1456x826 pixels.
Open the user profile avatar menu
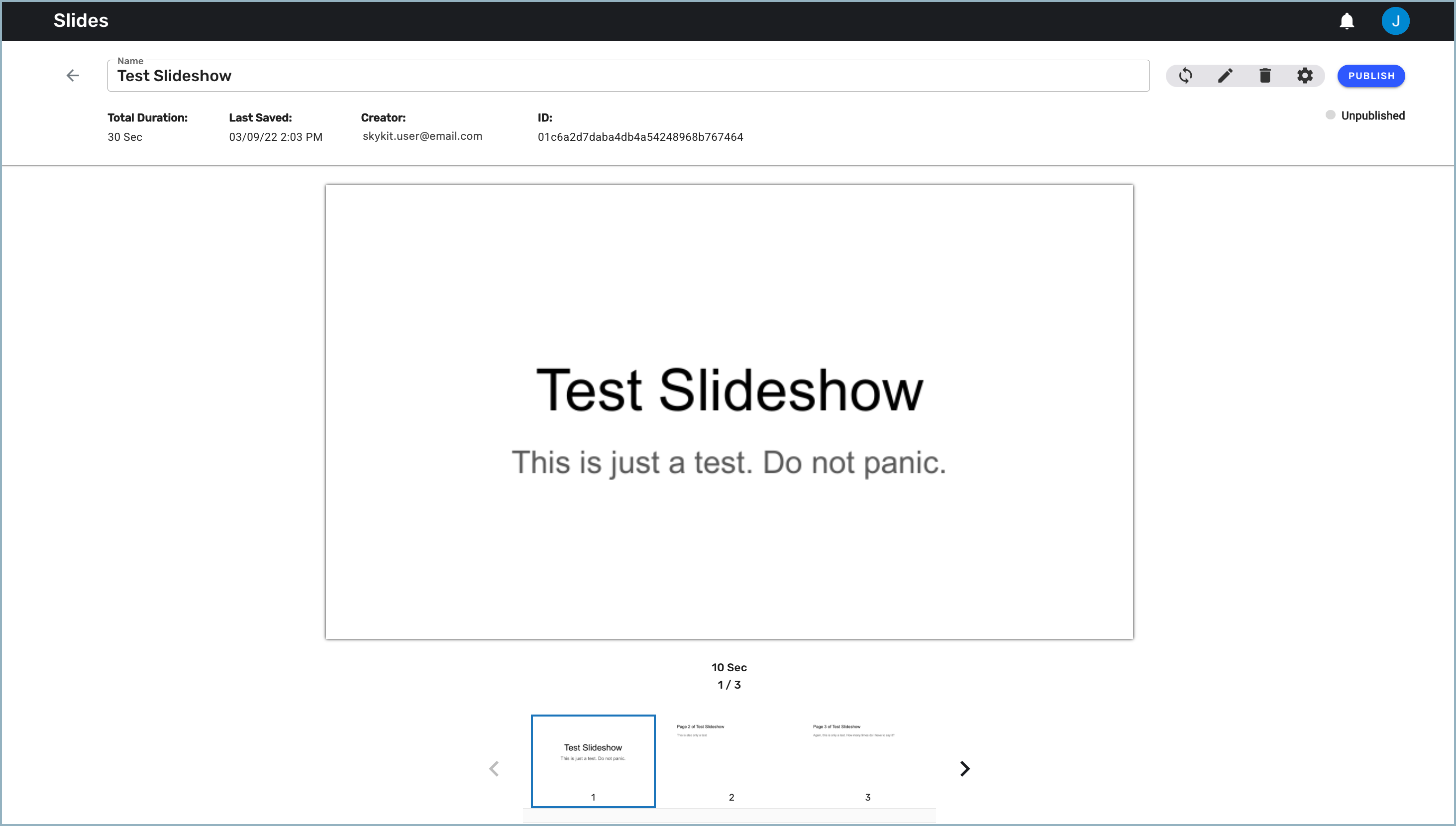1396,20
